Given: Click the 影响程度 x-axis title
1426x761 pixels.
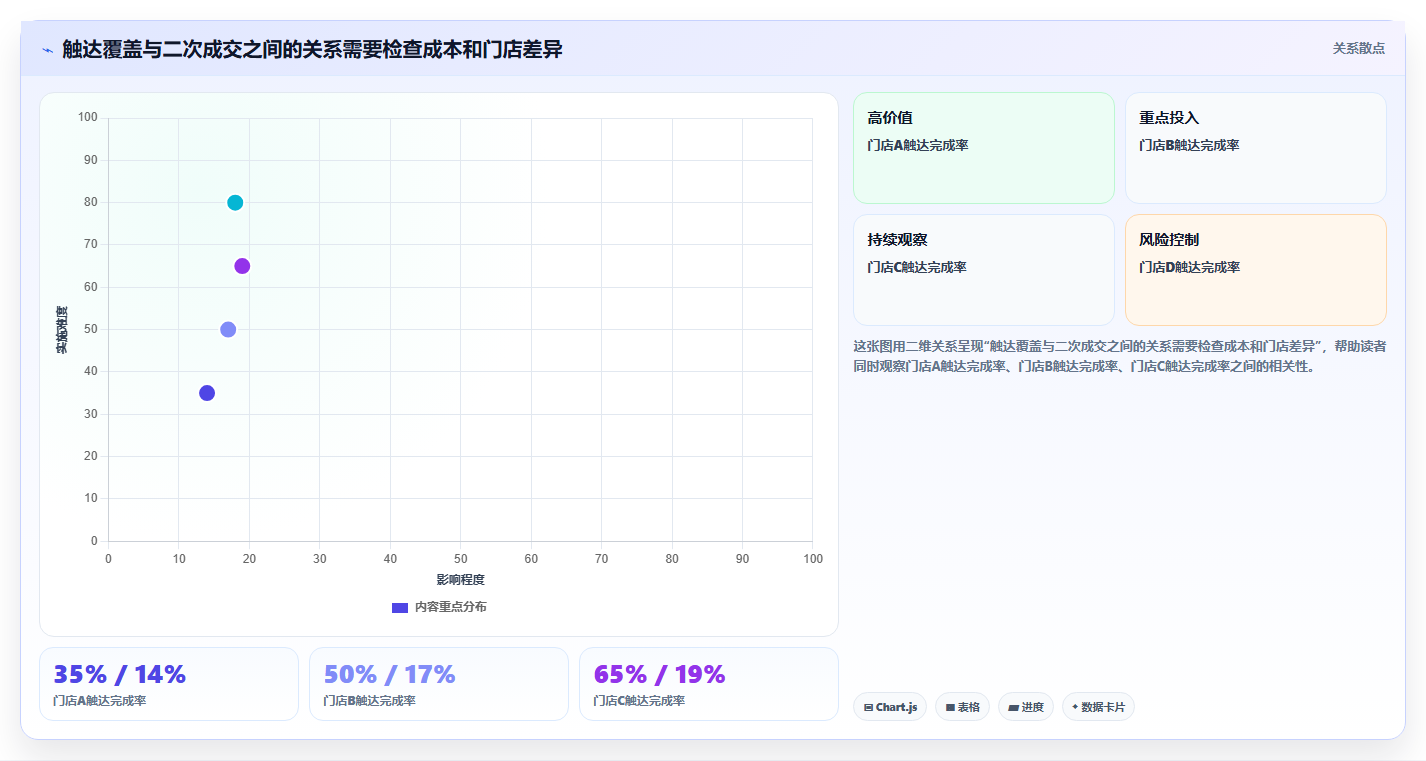Looking at the screenshot, I should (x=460, y=580).
